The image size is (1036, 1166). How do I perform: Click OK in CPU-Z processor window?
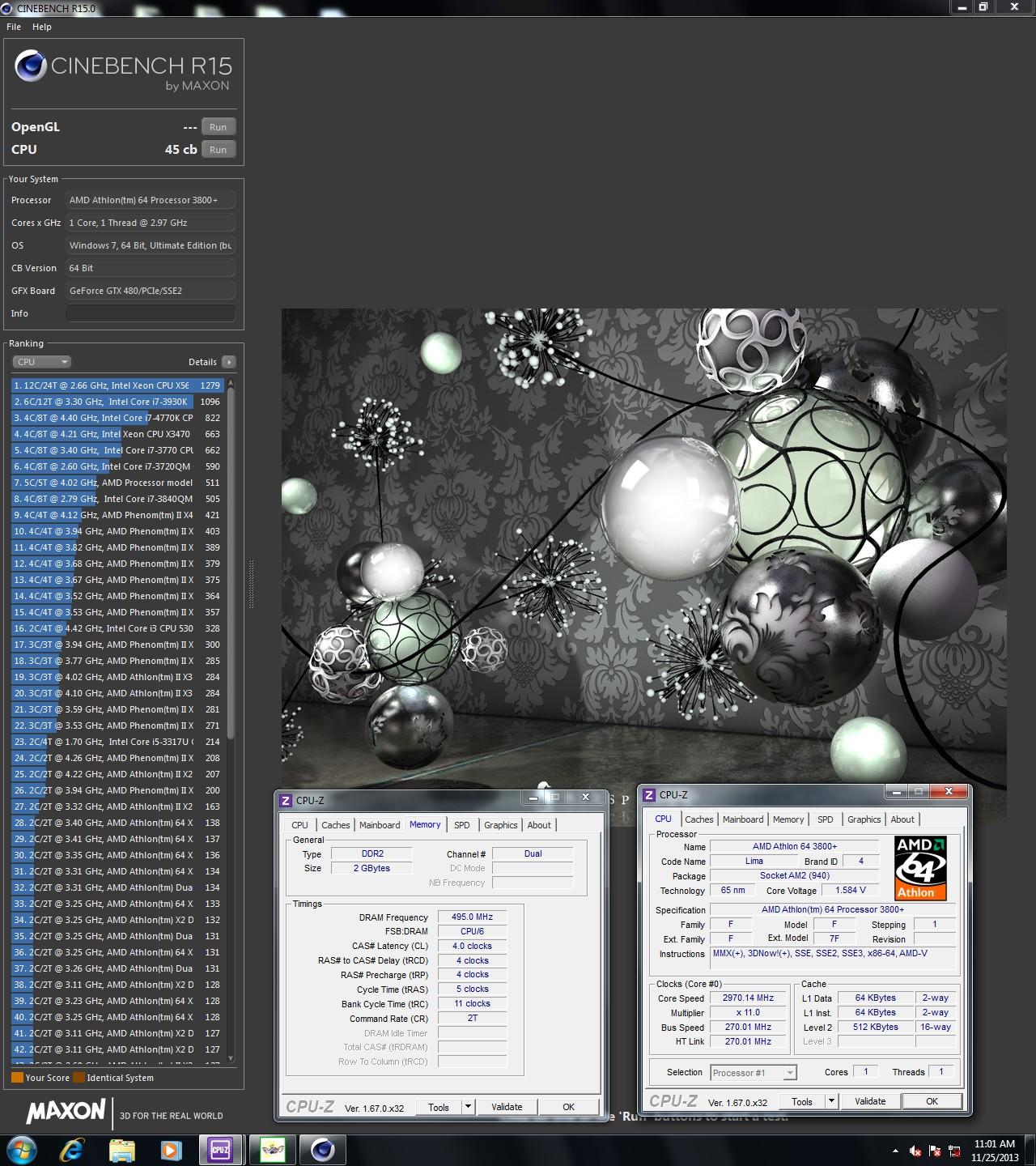click(x=932, y=1101)
